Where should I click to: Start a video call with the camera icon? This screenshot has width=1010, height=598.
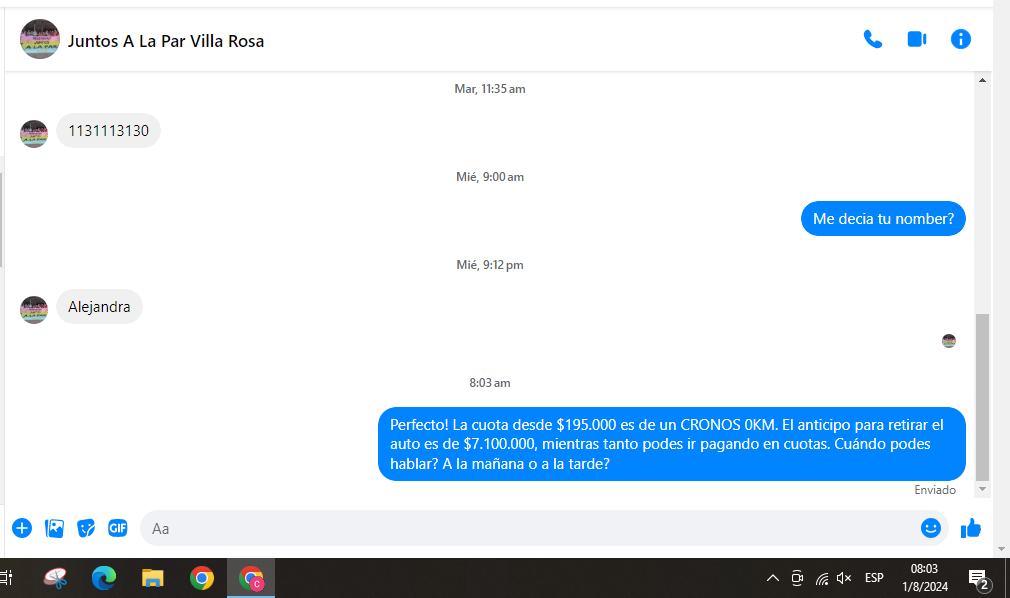(916, 40)
